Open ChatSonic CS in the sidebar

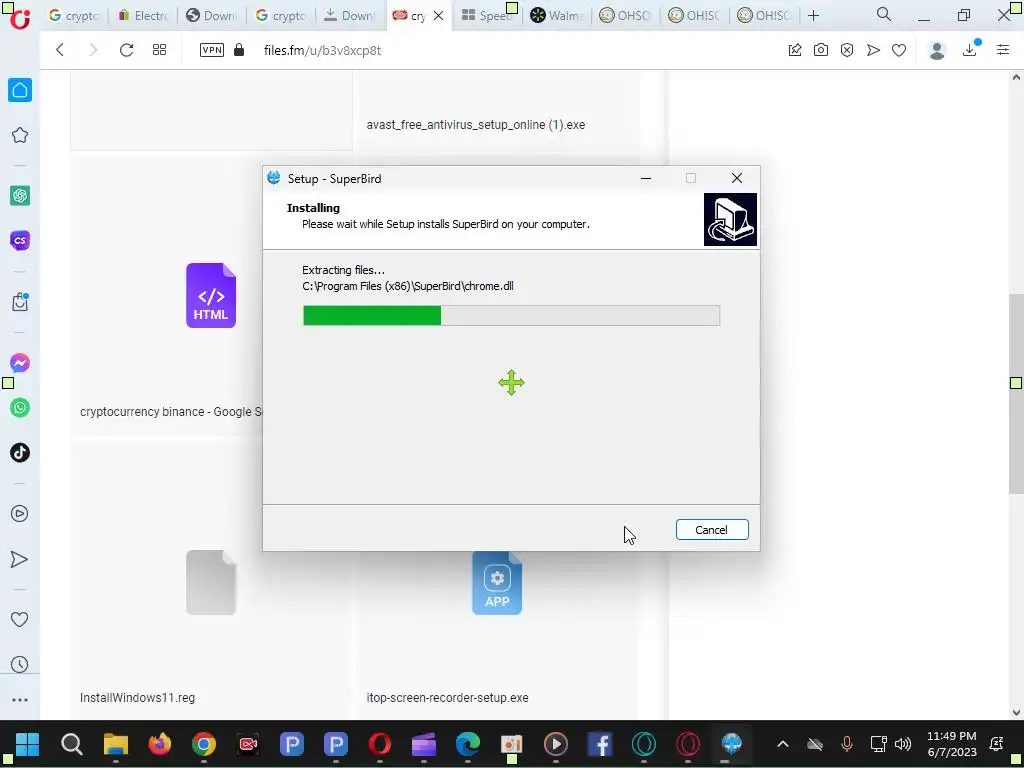20,240
